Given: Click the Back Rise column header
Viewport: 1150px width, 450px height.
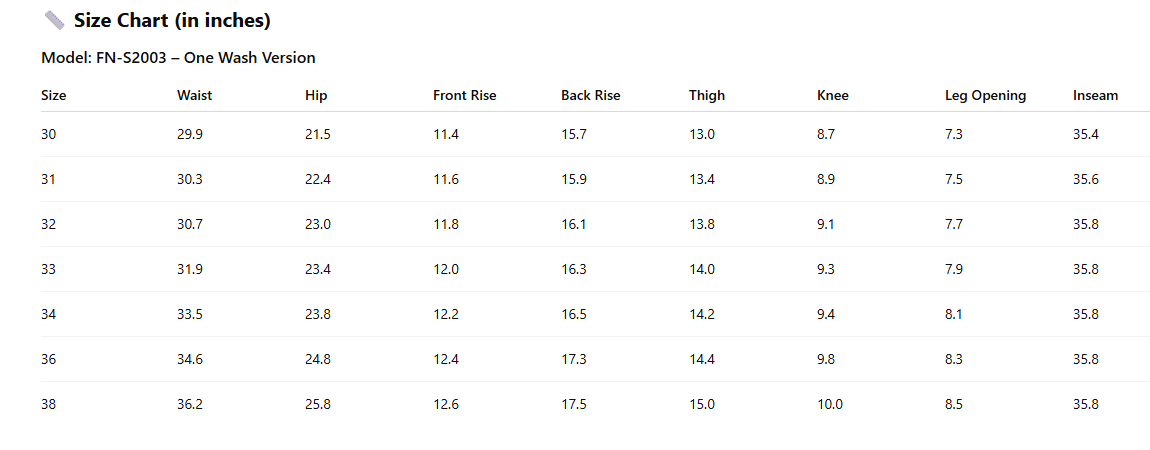Looking at the screenshot, I should coord(590,96).
